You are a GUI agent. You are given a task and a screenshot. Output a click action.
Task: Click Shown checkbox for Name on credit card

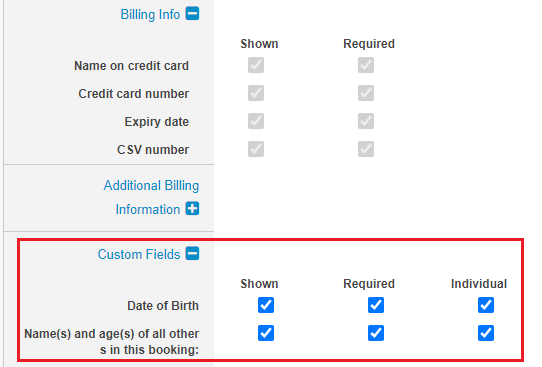[x=256, y=65]
